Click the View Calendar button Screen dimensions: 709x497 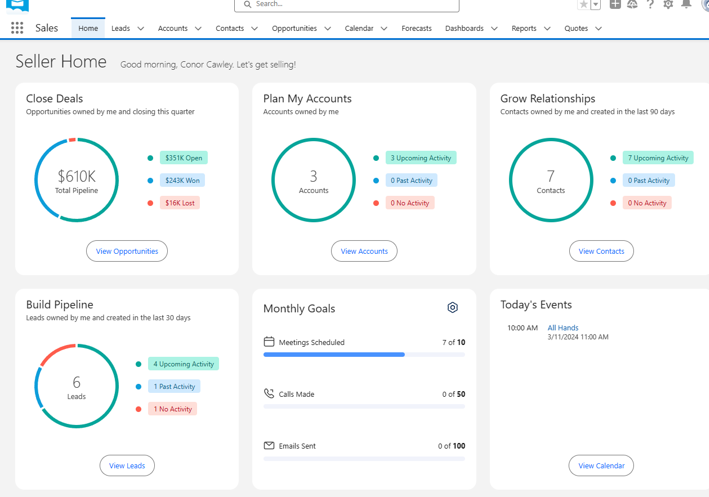(x=601, y=465)
